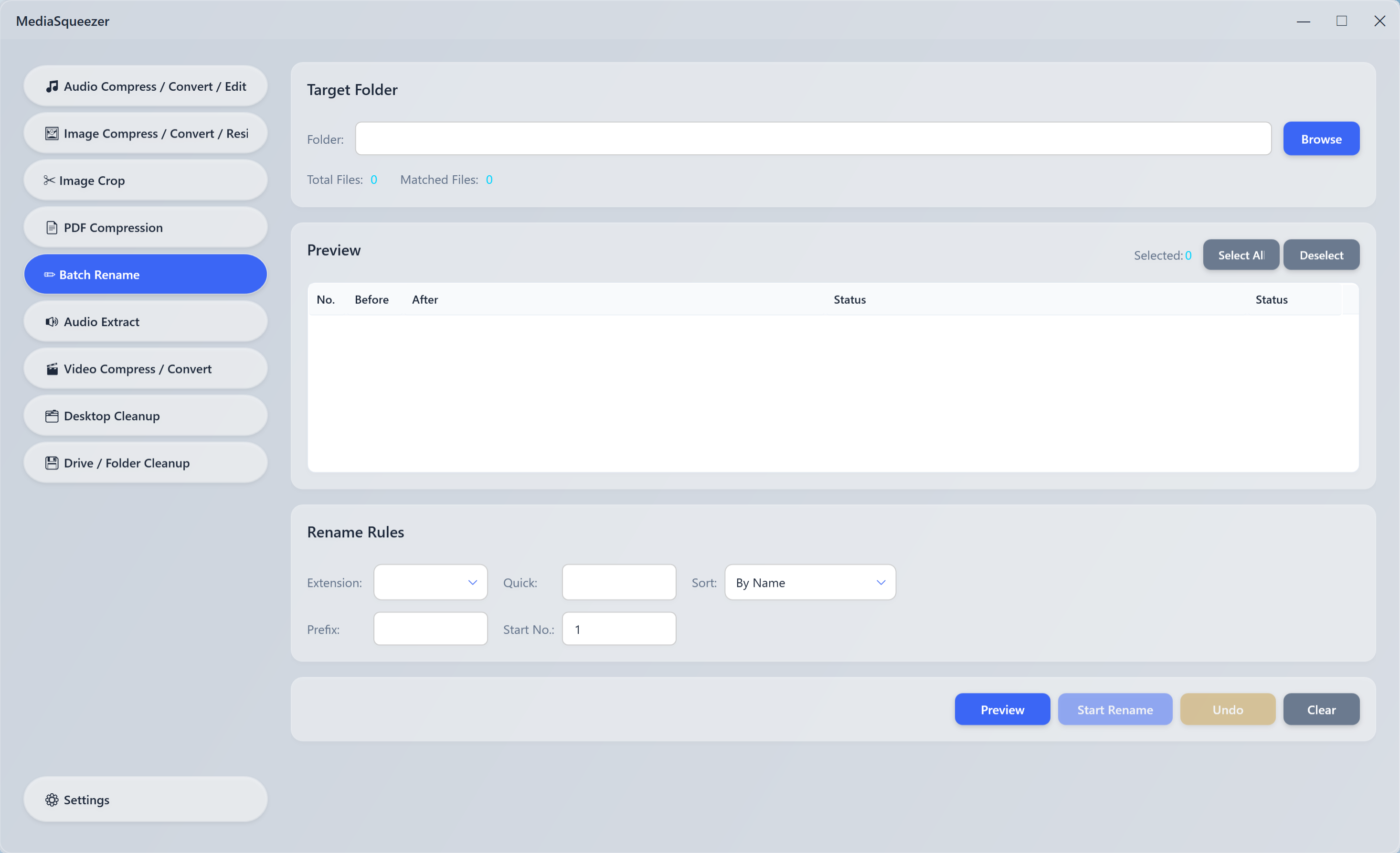This screenshot has height=853, width=1400.
Task: Open the Sort dropdown showing By Name
Action: (809, 582)
